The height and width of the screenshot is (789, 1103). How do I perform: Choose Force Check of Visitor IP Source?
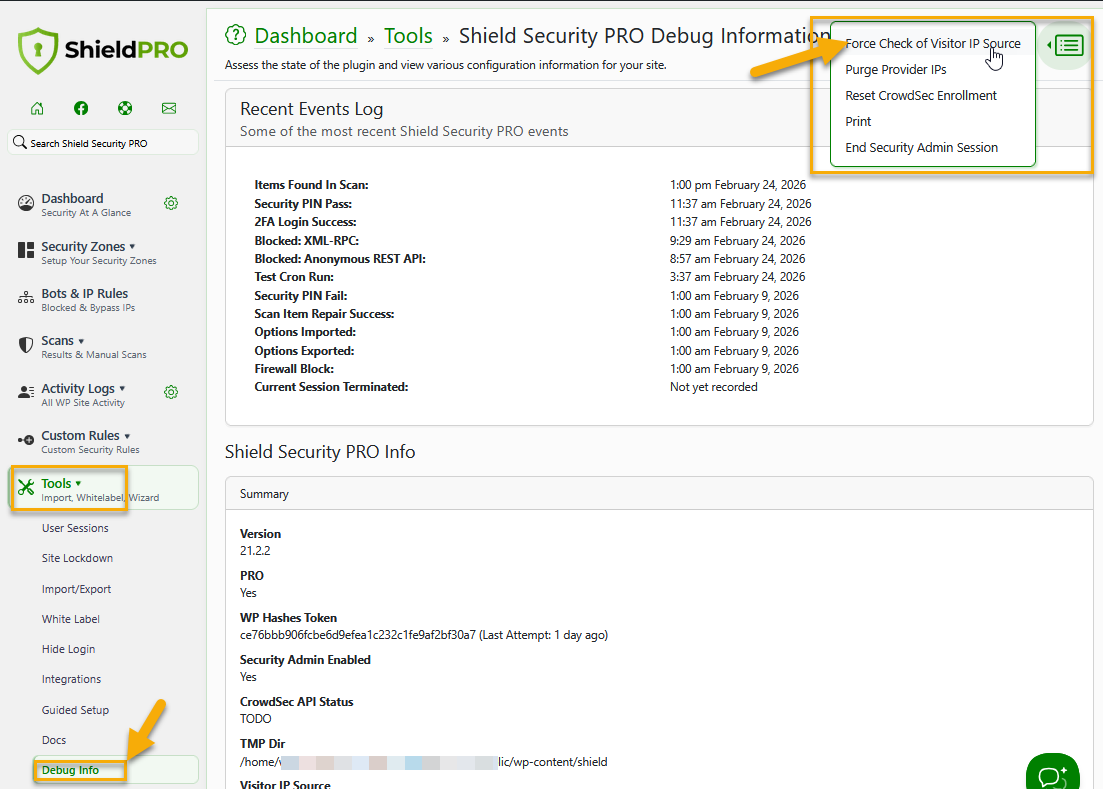point(933,44)
